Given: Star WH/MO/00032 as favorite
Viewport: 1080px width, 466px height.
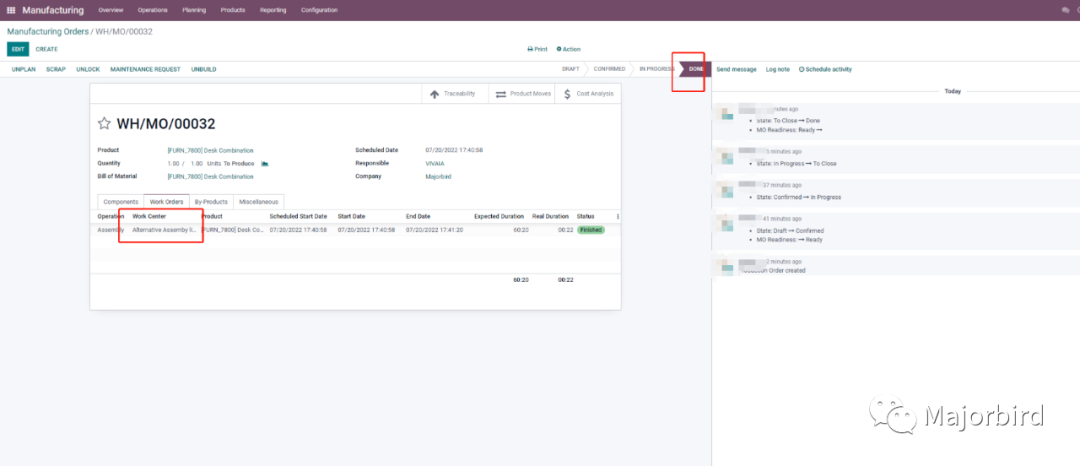Looking at the screenshot, I should click(104, 124).
